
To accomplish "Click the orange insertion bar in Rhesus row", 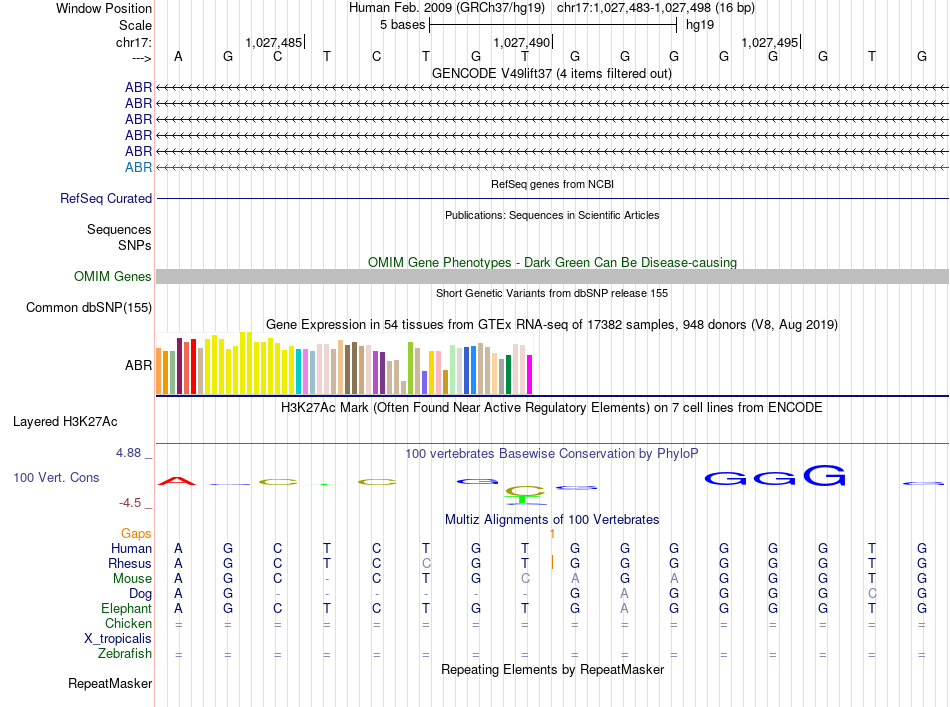I will pyautogui.click(x=552, y=562).
